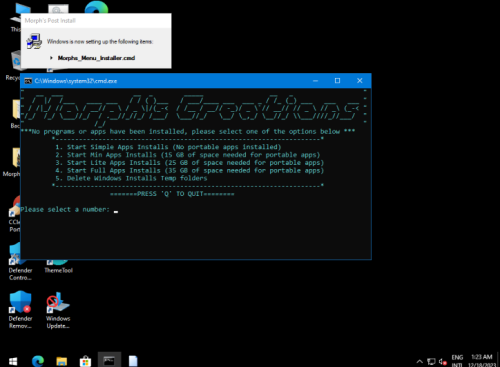The height and width of the screenshot is (367, 500).
Task: Click the Morphs_Menu_Installer.cmd item arrow
Action: click(x=51, y=58)
